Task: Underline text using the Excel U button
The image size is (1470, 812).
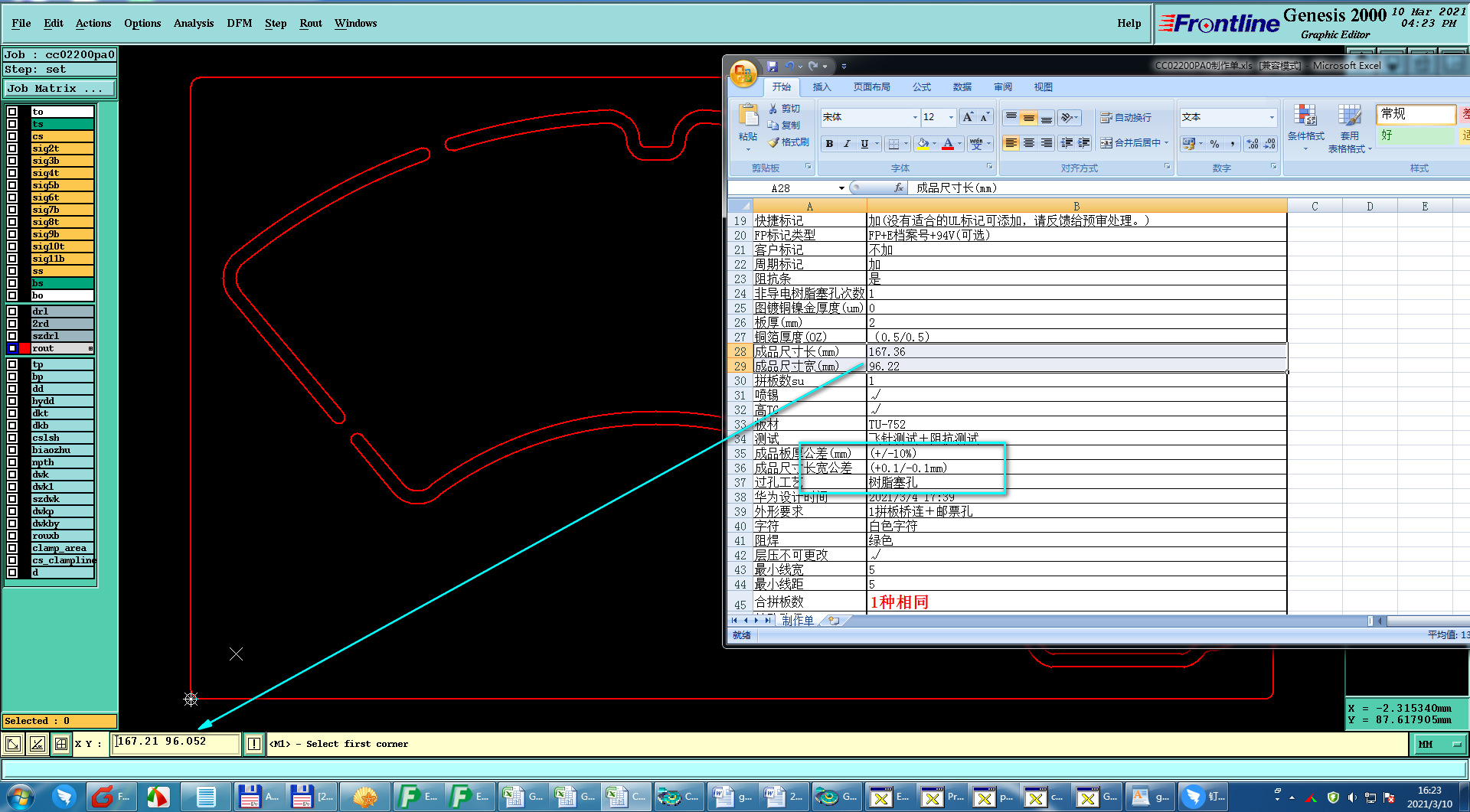Action: pos(864,144)
